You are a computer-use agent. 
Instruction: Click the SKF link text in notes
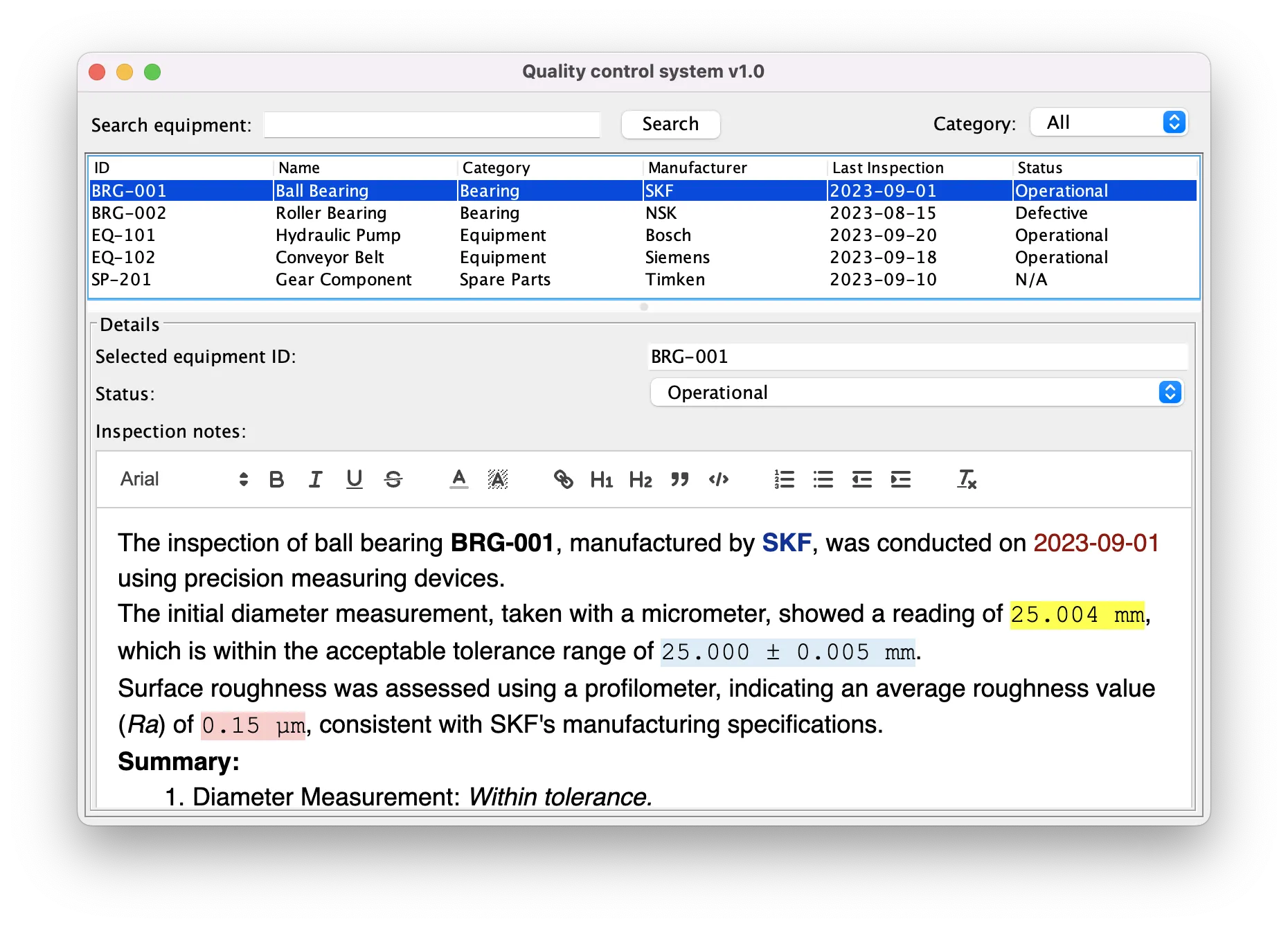point(787,542)
